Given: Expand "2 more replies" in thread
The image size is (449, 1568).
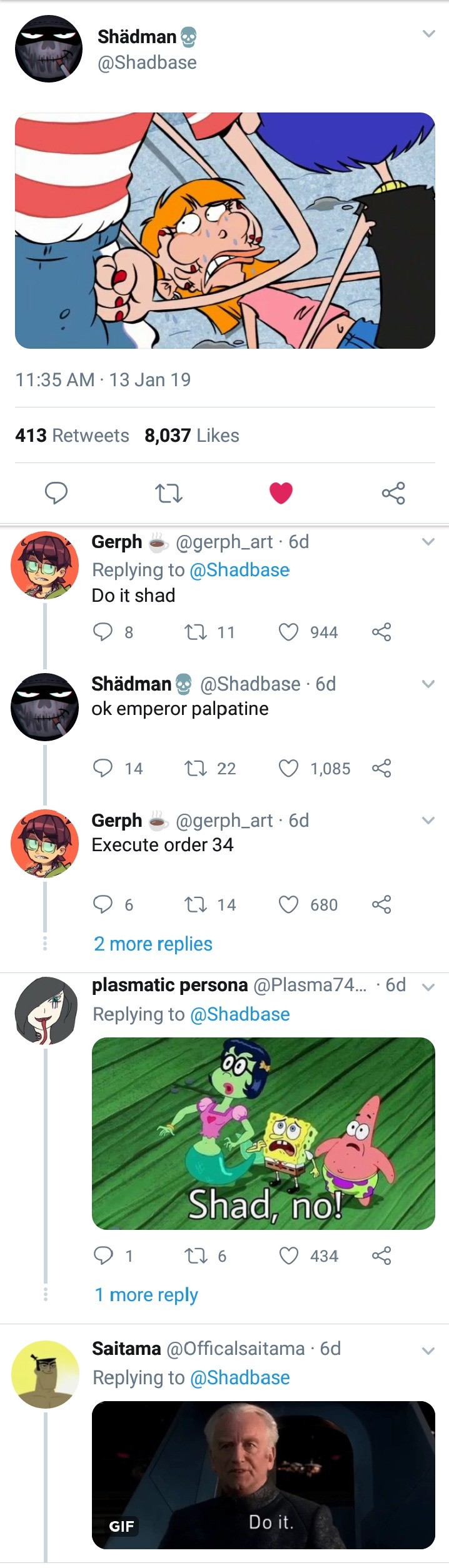Looking at the screenshot, I should coord(153,944).
